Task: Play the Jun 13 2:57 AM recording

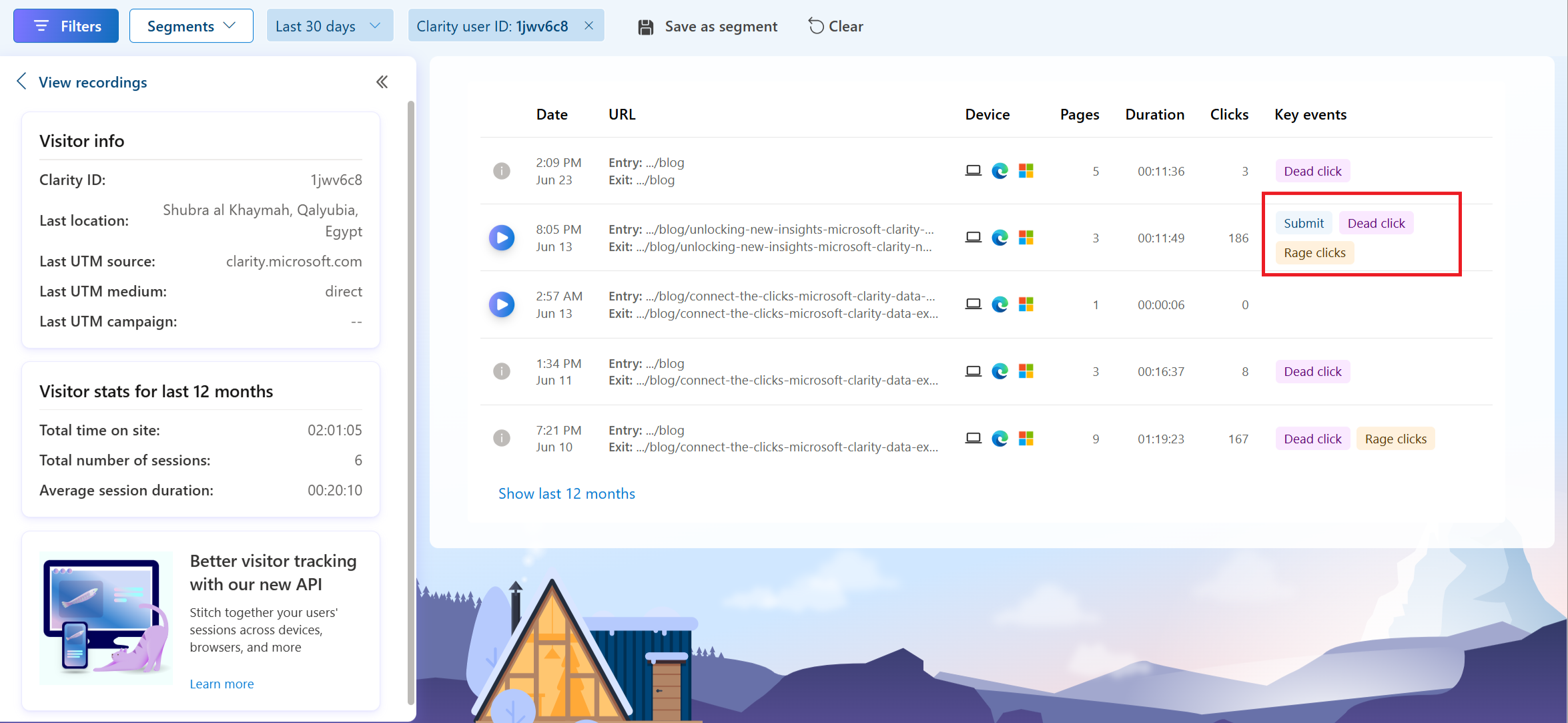Action: tap(501, 304)
